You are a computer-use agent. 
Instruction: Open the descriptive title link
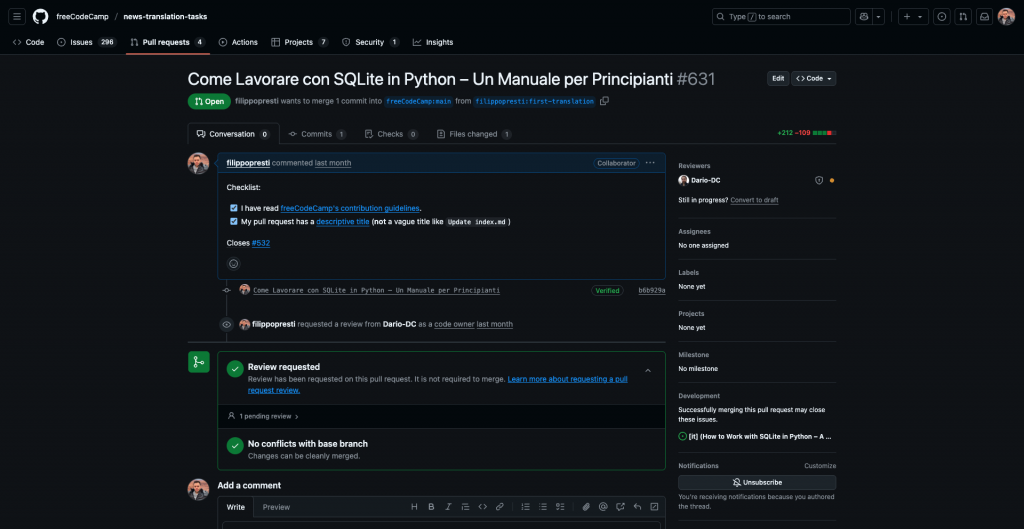tap(343, 221)
